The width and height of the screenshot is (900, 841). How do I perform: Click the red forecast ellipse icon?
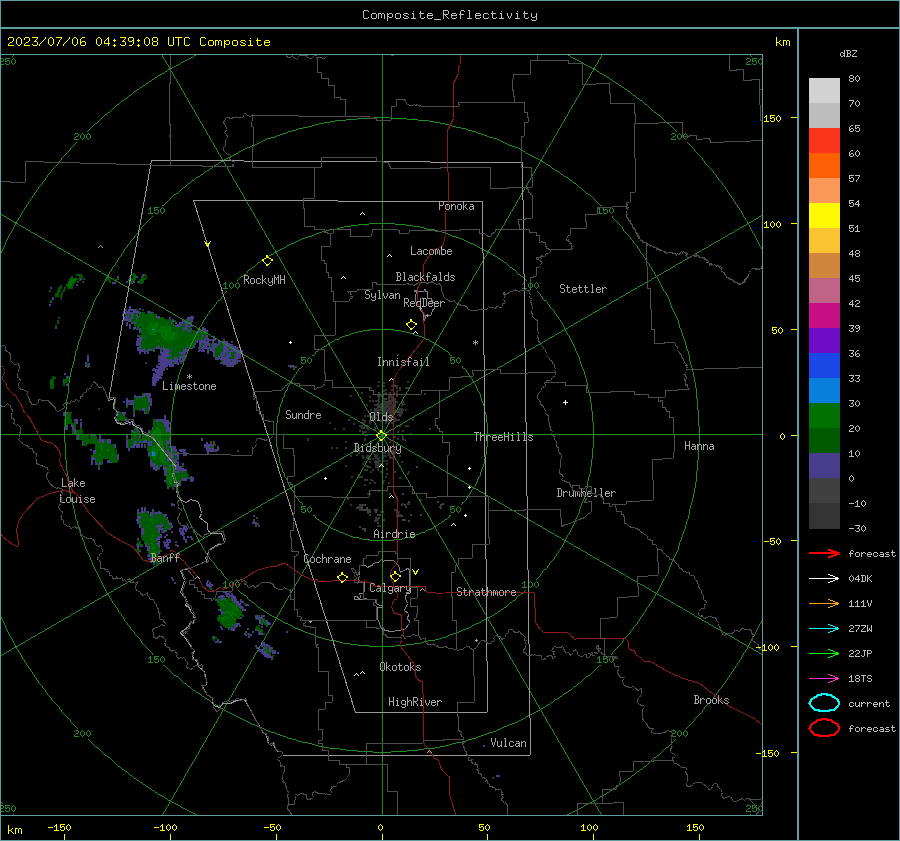click(824, 728)
